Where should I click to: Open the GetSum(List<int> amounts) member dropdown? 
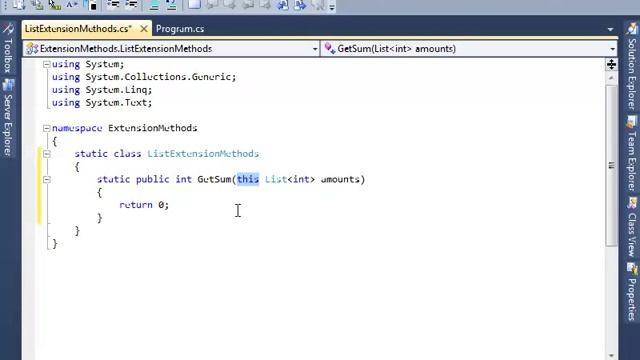coord(469,49)
